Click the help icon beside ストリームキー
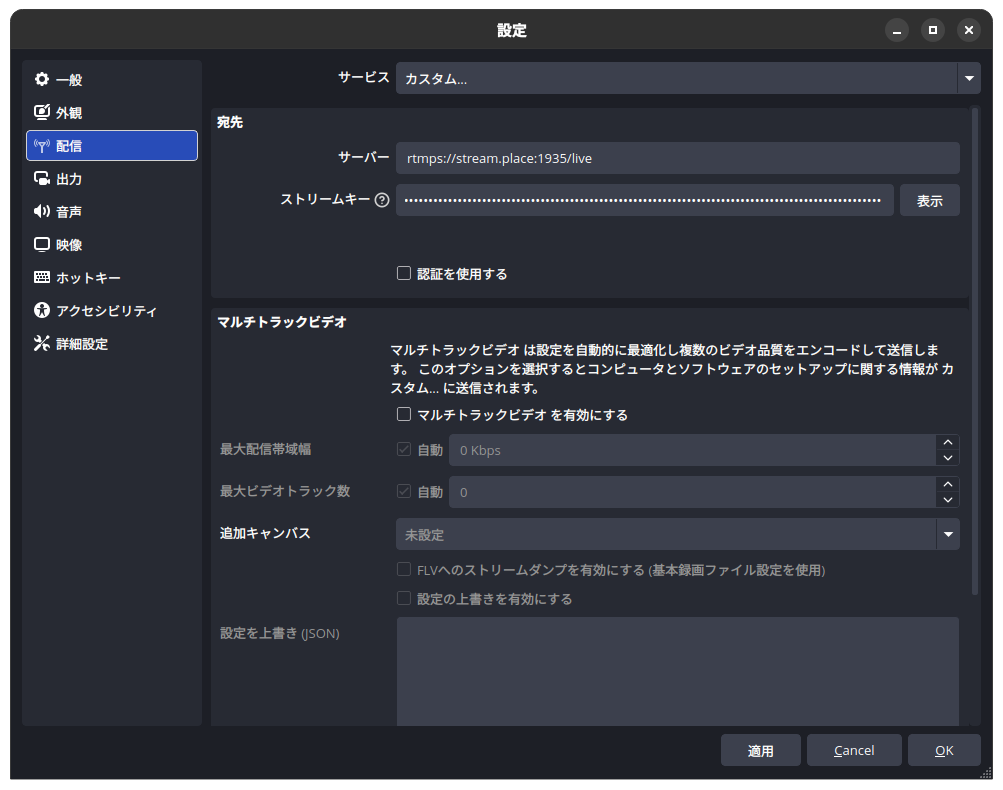Image resolution: width=1003 pixels, height=790 pixels. (x=381, y=200)
